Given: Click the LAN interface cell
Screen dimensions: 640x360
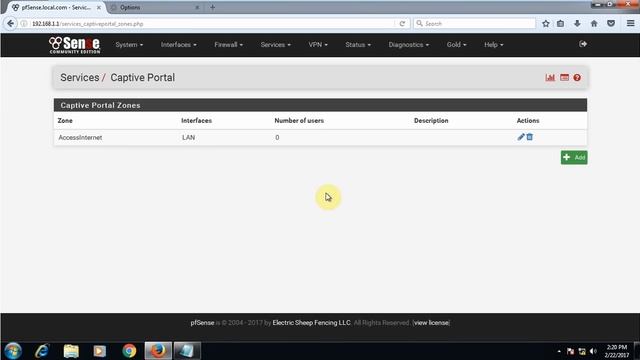Looking at the screenshot, I should [x=189, y=138].
